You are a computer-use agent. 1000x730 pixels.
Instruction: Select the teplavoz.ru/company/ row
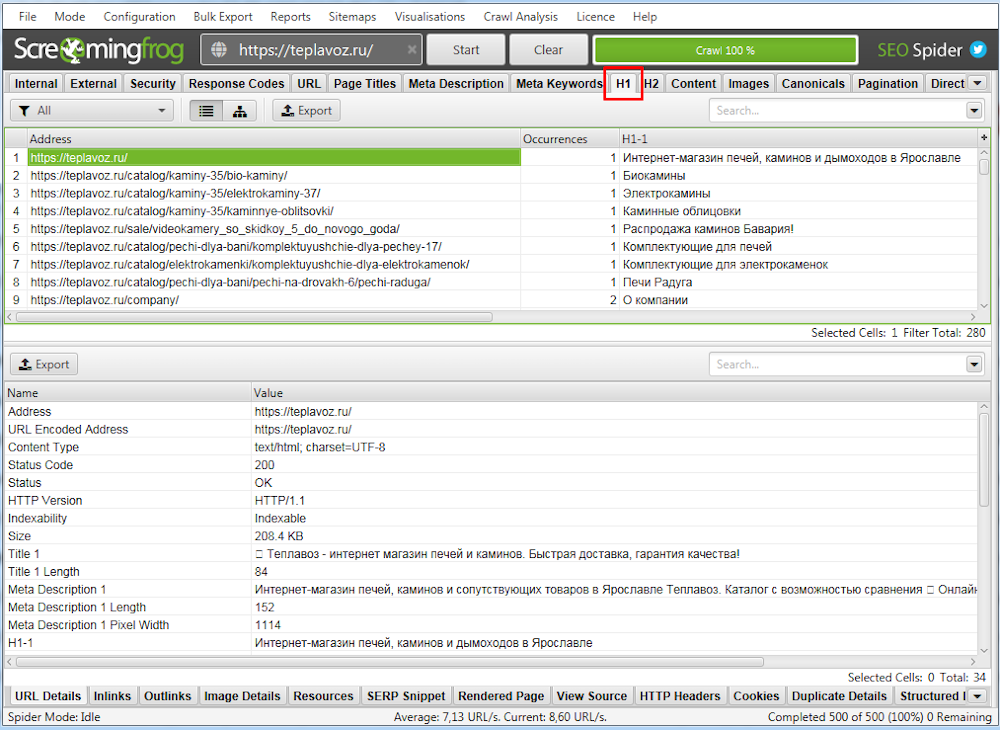click(105, 300)
